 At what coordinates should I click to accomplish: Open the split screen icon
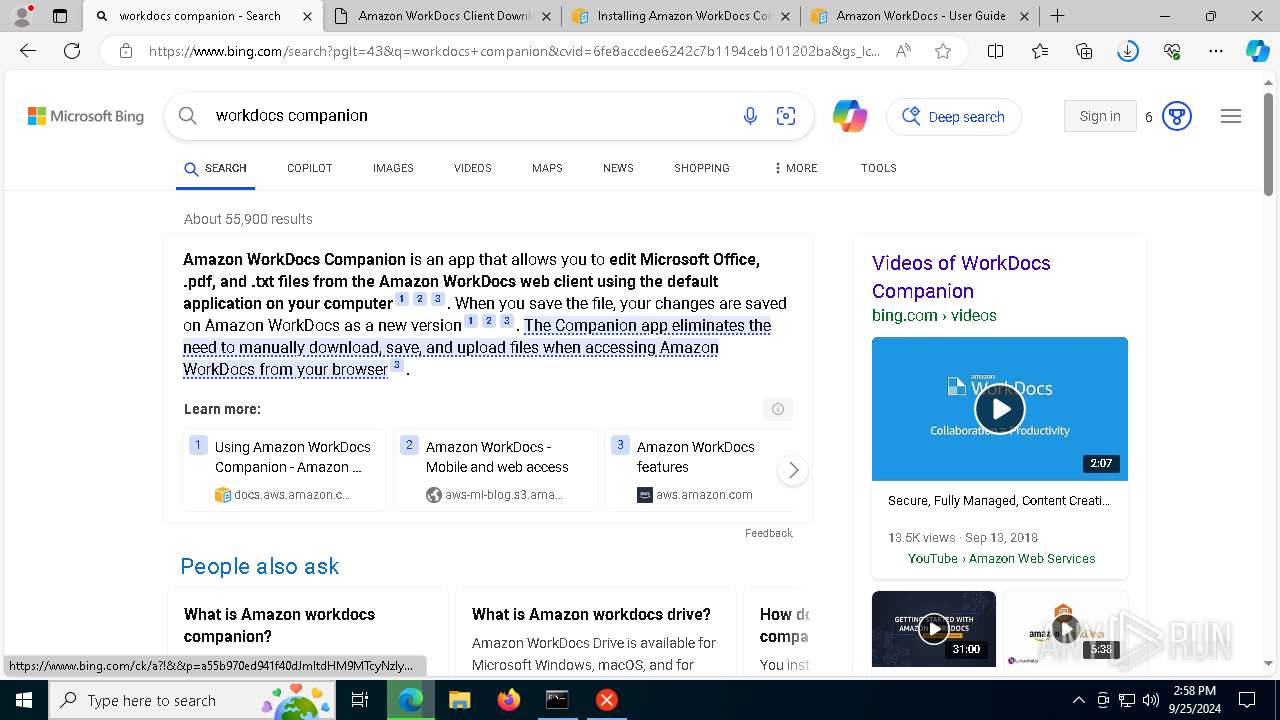(995, 51)
